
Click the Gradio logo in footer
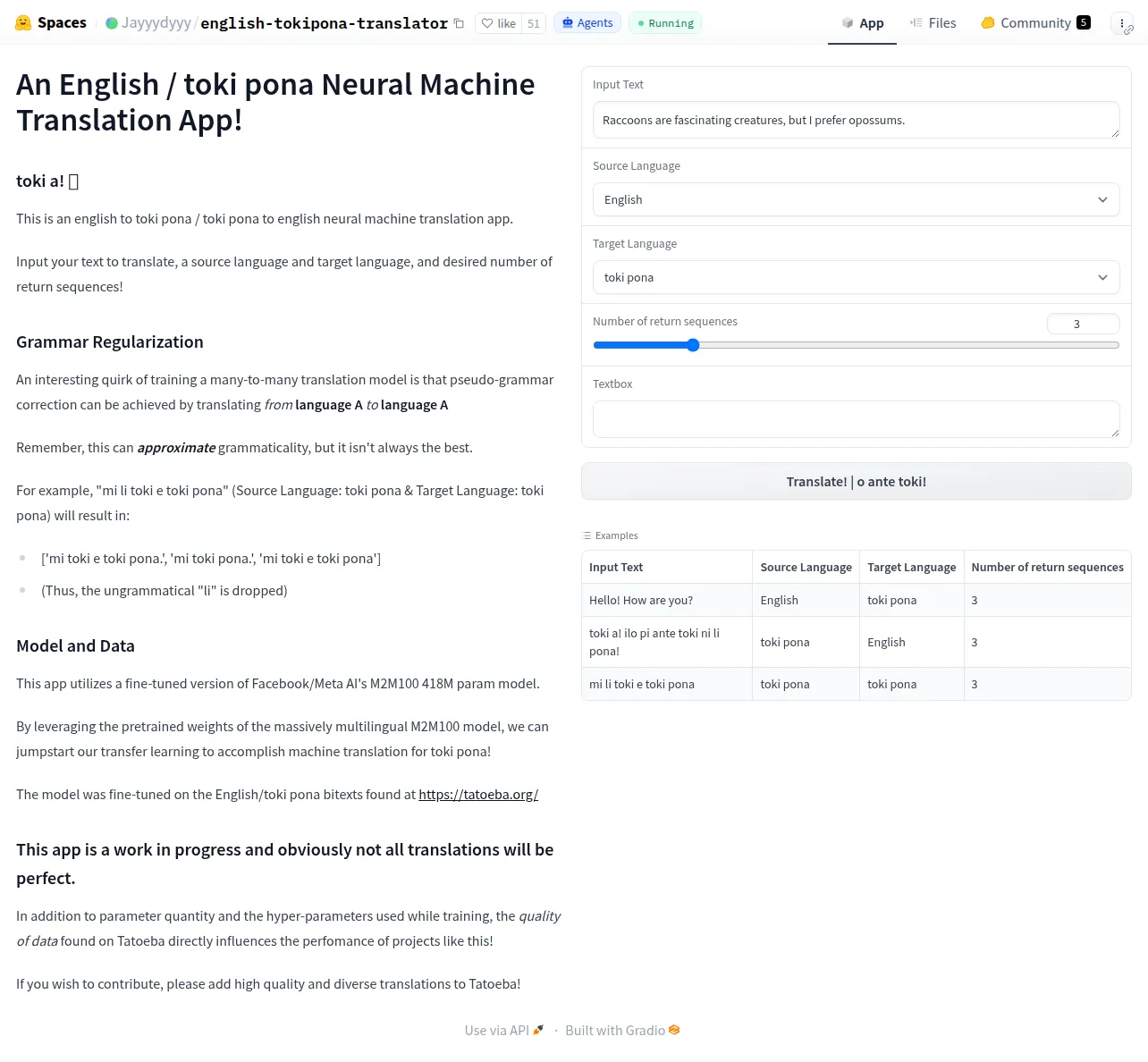[674, 1030]
